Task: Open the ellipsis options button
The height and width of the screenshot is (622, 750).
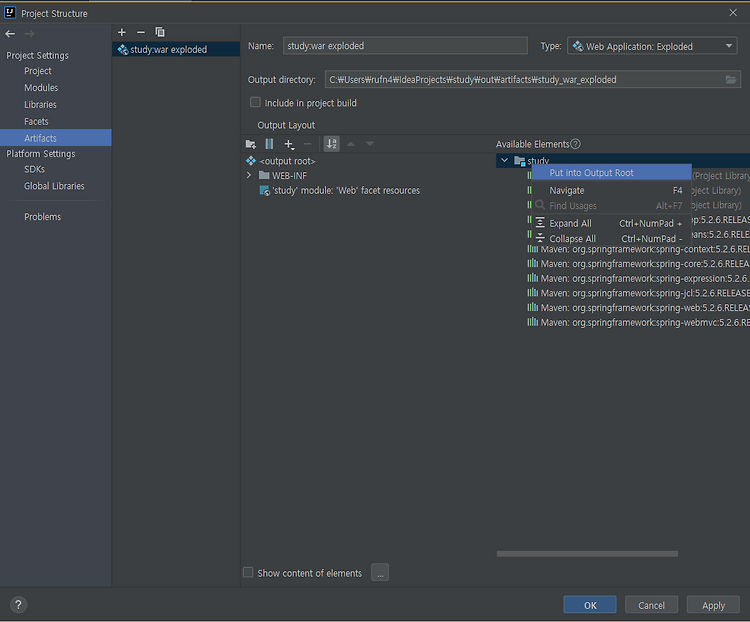Action: click(x=380, y=572)
